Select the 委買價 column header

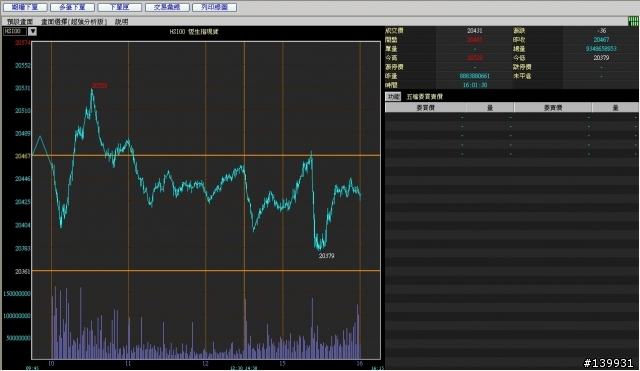tap(425, 107)
